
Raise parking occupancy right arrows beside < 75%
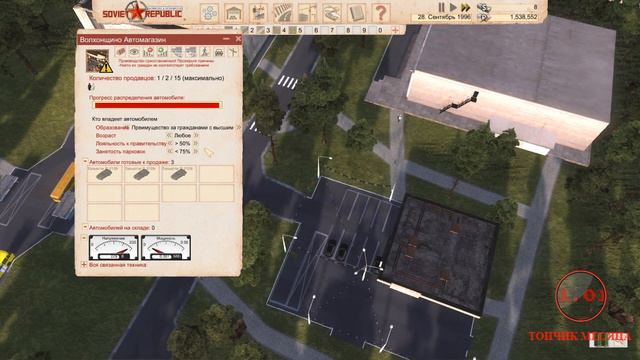click(196, 151)
